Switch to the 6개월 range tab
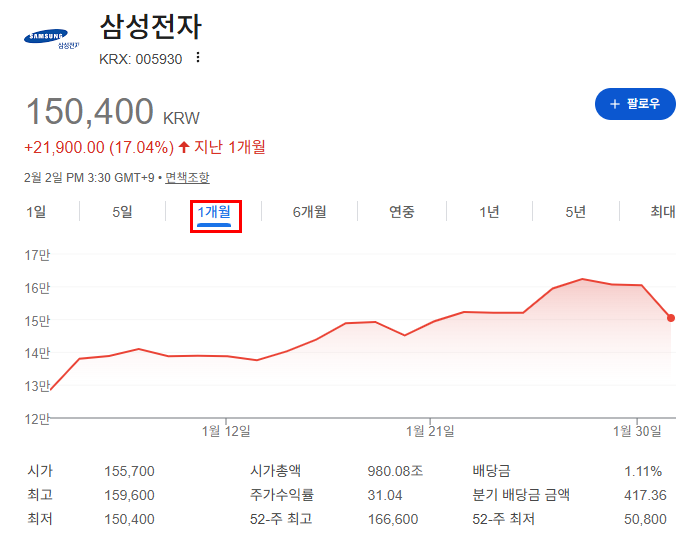Screen dimensions: 688x542 coord(309,212)
